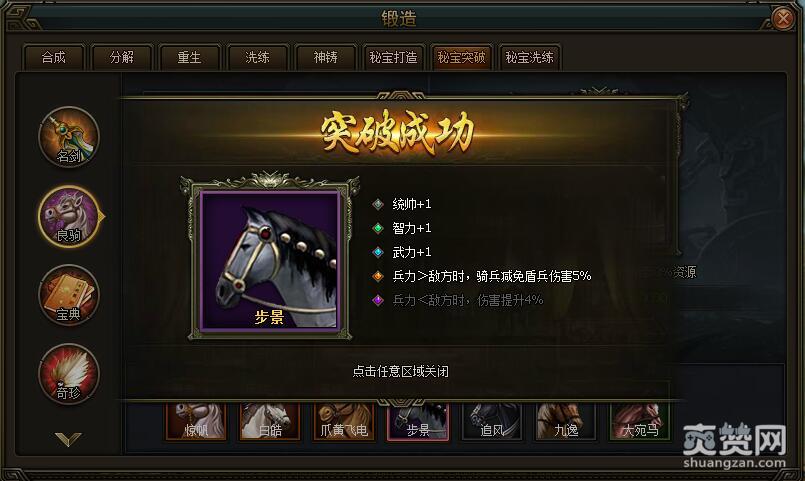Pick the 白皓 horse thumbnail
Viewport: 805px width, 481px height.
pyautogui.click(x=270, y=421)
